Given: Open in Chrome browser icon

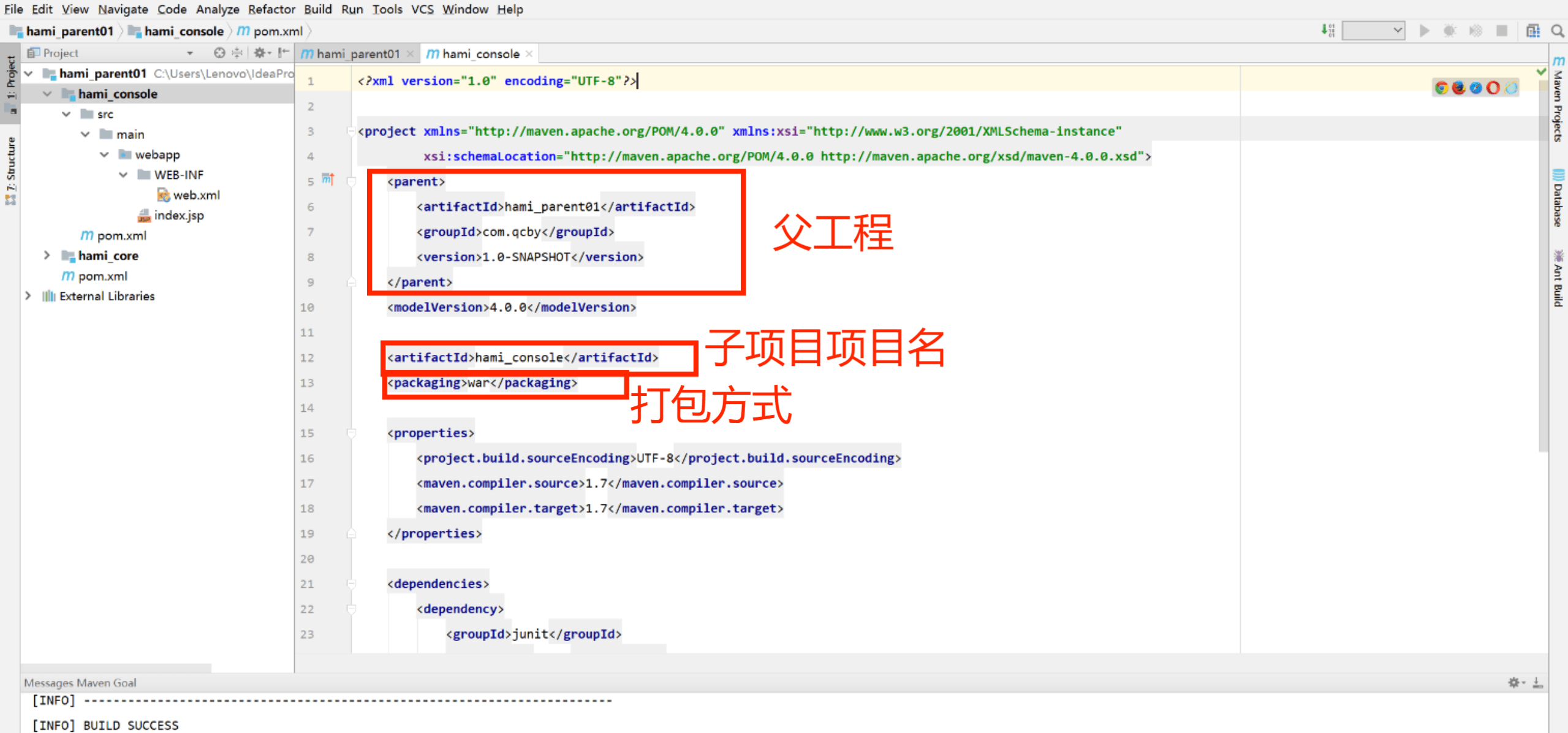Looking at the screenshot, I should coord(1441,88).
